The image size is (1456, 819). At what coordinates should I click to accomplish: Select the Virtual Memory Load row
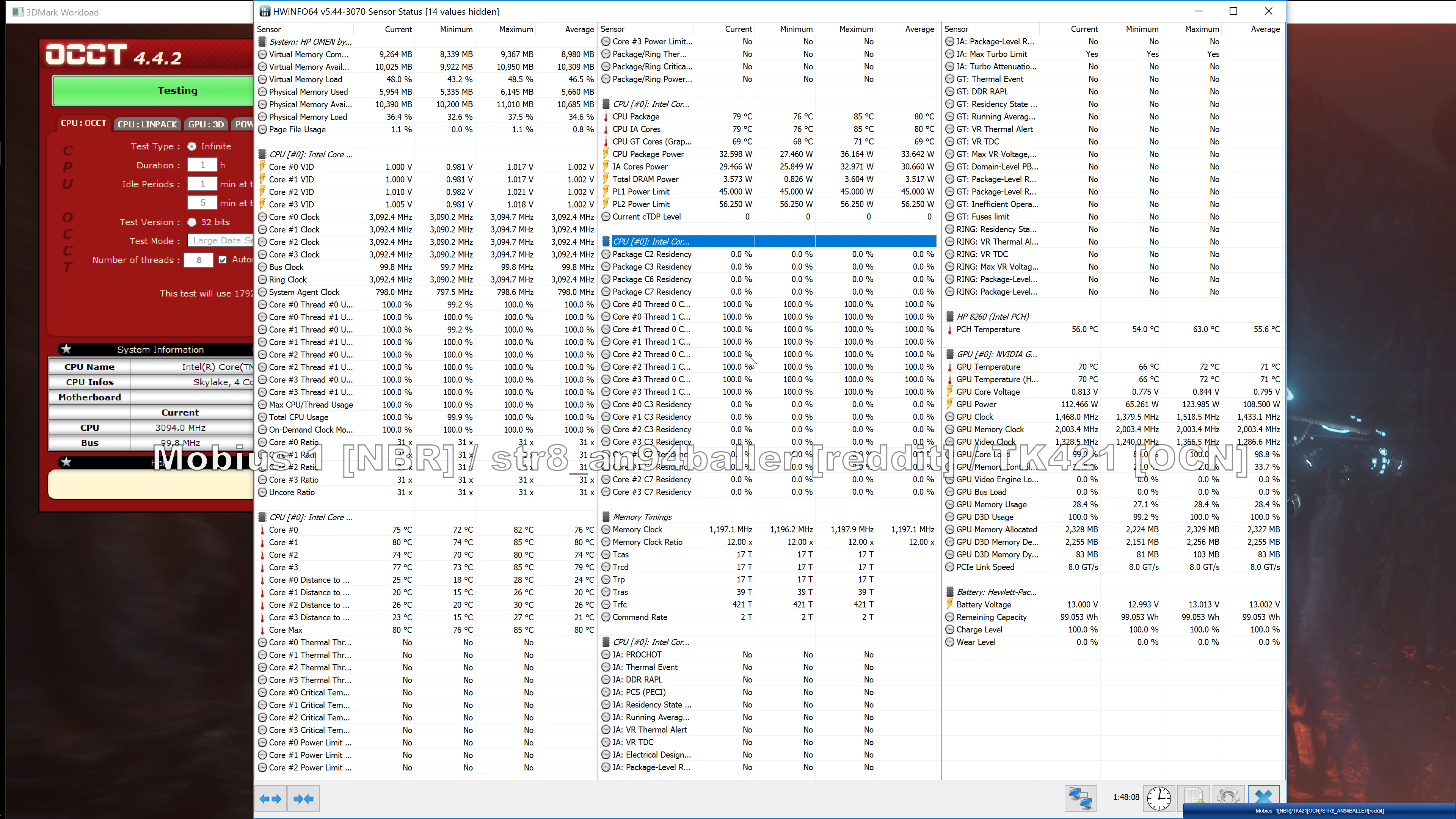pos(425,79)
